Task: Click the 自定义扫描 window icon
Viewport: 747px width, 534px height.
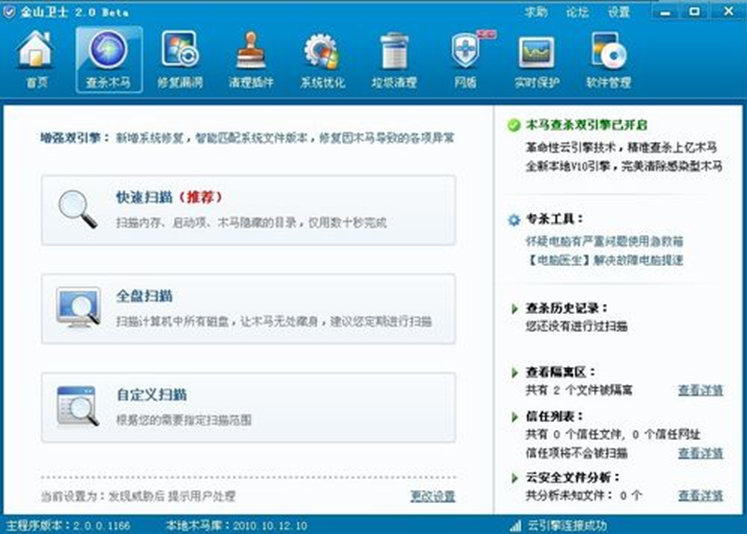Action: [x=78, y=406]
